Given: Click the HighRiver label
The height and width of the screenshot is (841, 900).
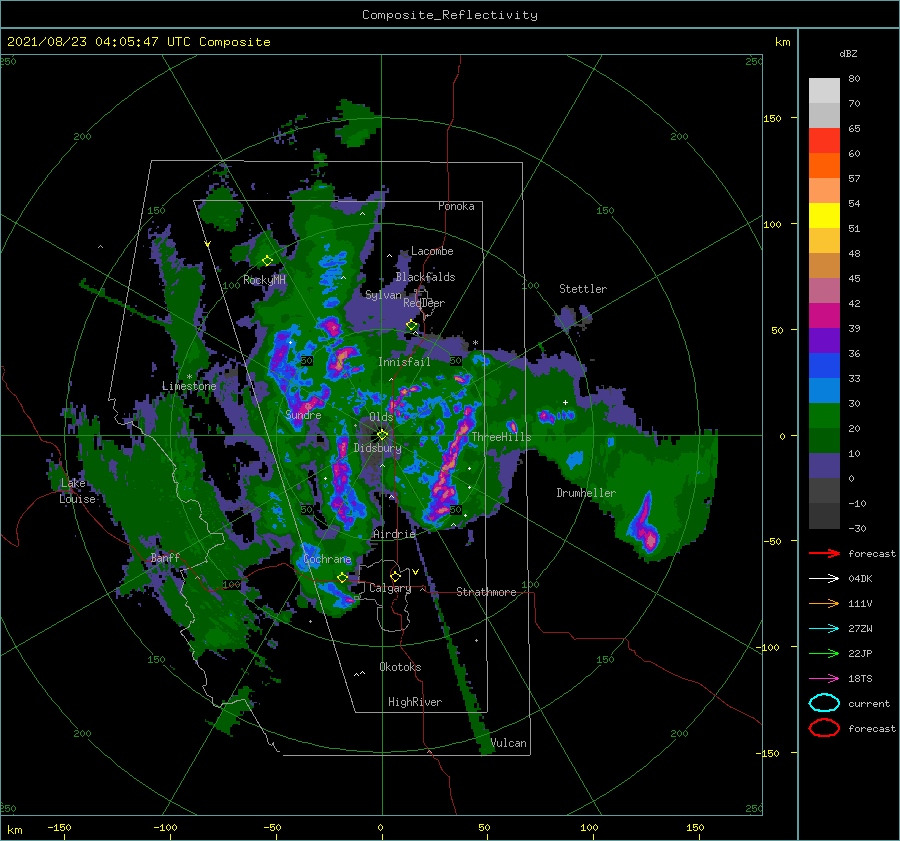Looking at the screenshot, I should pyautogui.click(x=415, y=702).
